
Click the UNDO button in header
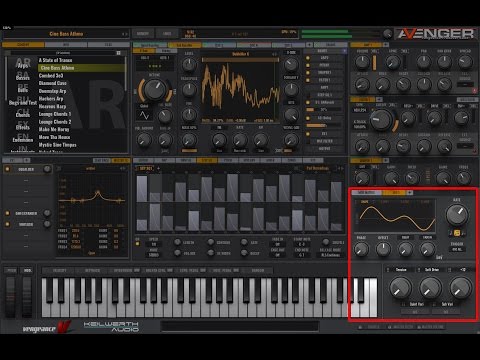tap(167, 34)
